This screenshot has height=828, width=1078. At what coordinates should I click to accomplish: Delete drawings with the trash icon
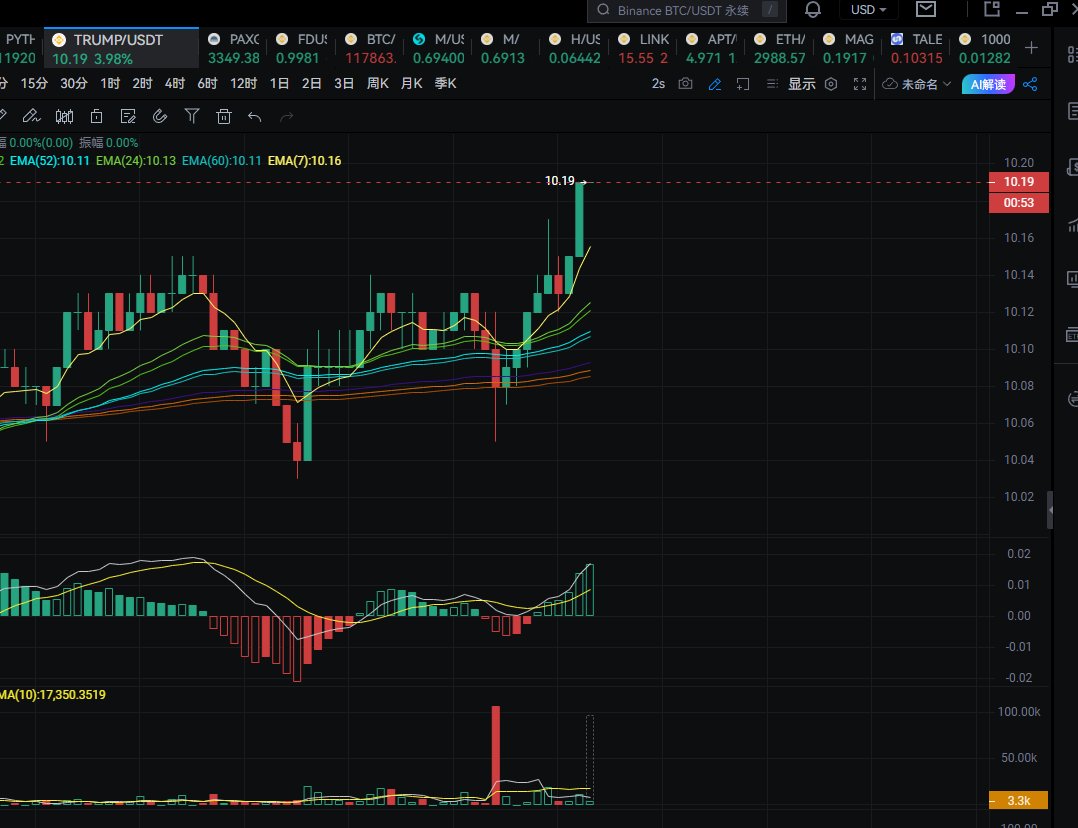coord(223,116)
